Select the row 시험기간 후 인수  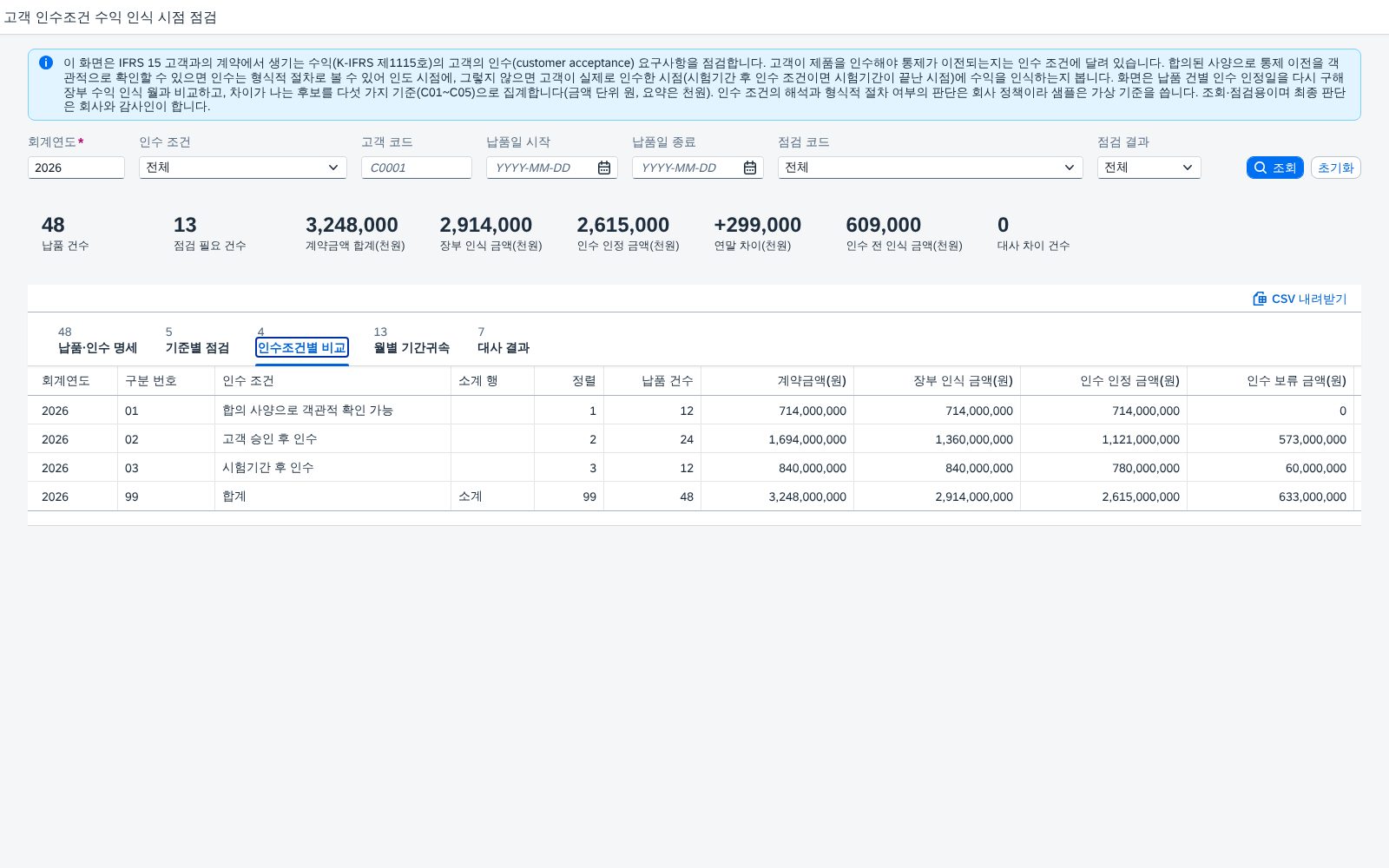pos(694,468)
